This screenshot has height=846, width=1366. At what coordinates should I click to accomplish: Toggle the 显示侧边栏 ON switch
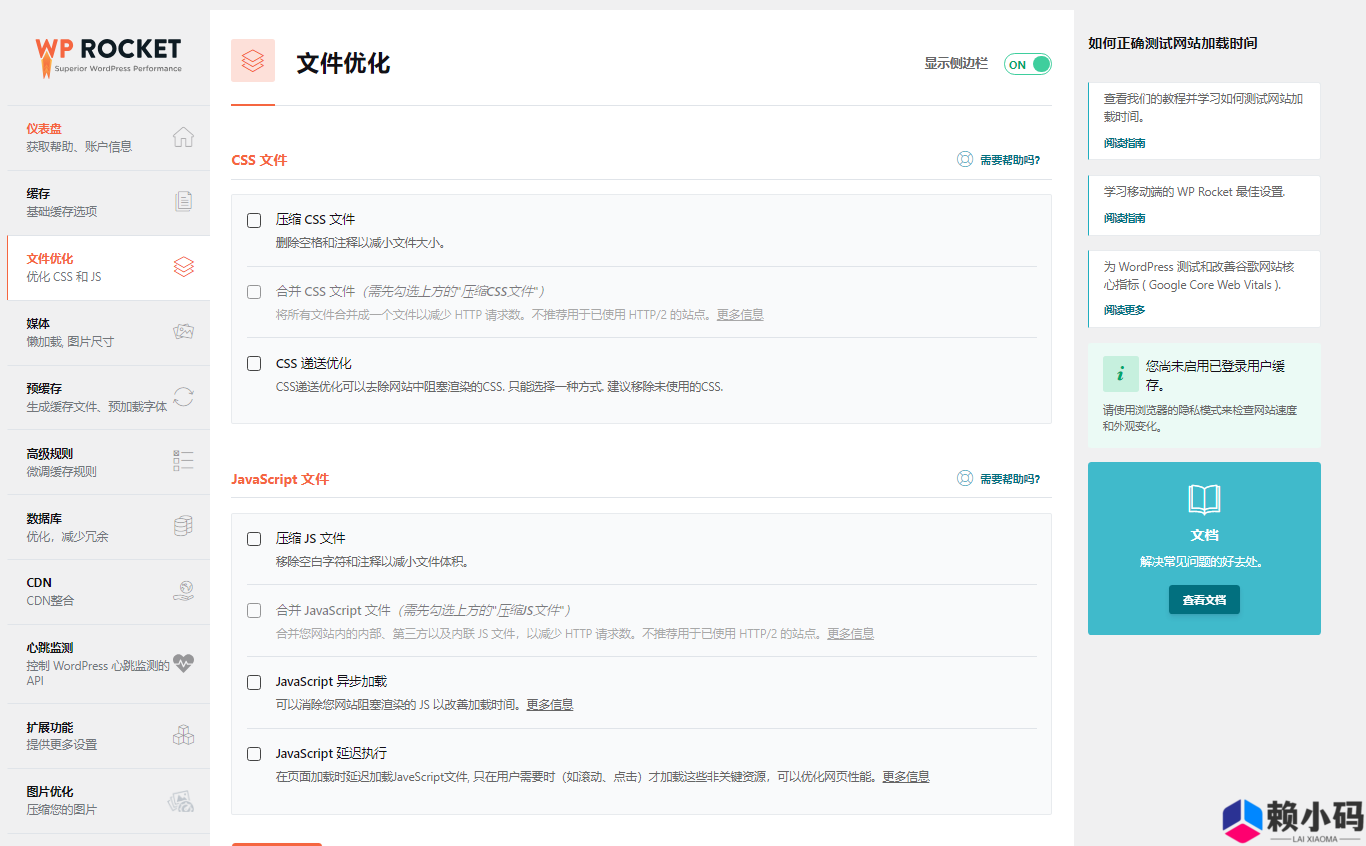[1028, 64]
